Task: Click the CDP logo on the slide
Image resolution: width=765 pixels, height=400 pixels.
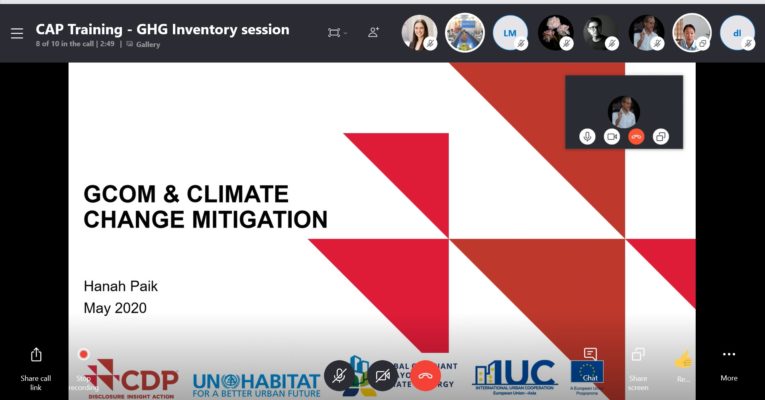Action: [x=132, y=379]
